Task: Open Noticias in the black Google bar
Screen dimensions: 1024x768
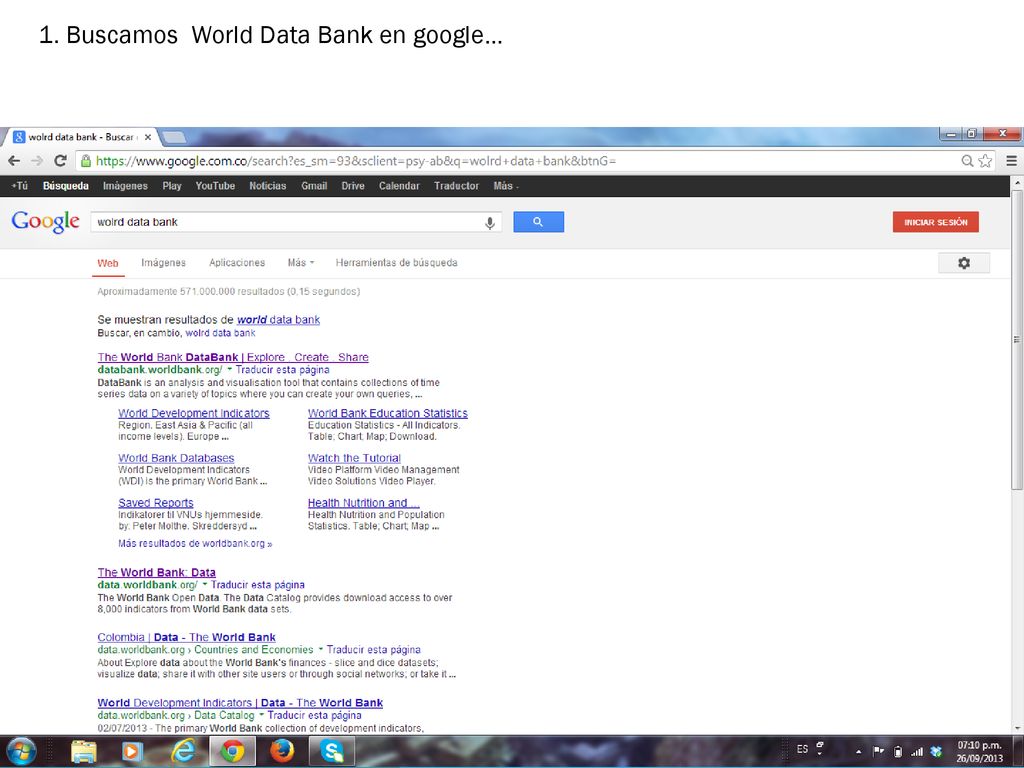Action: (x=268, y=186)
